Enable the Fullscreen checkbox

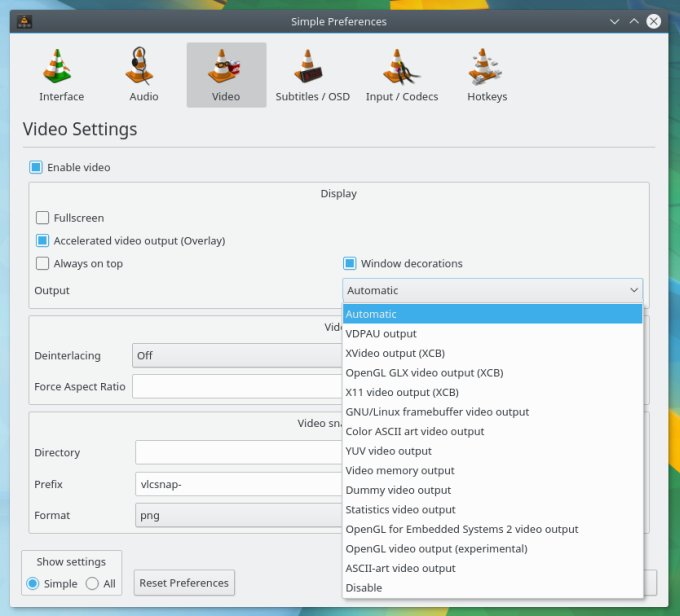42,218
